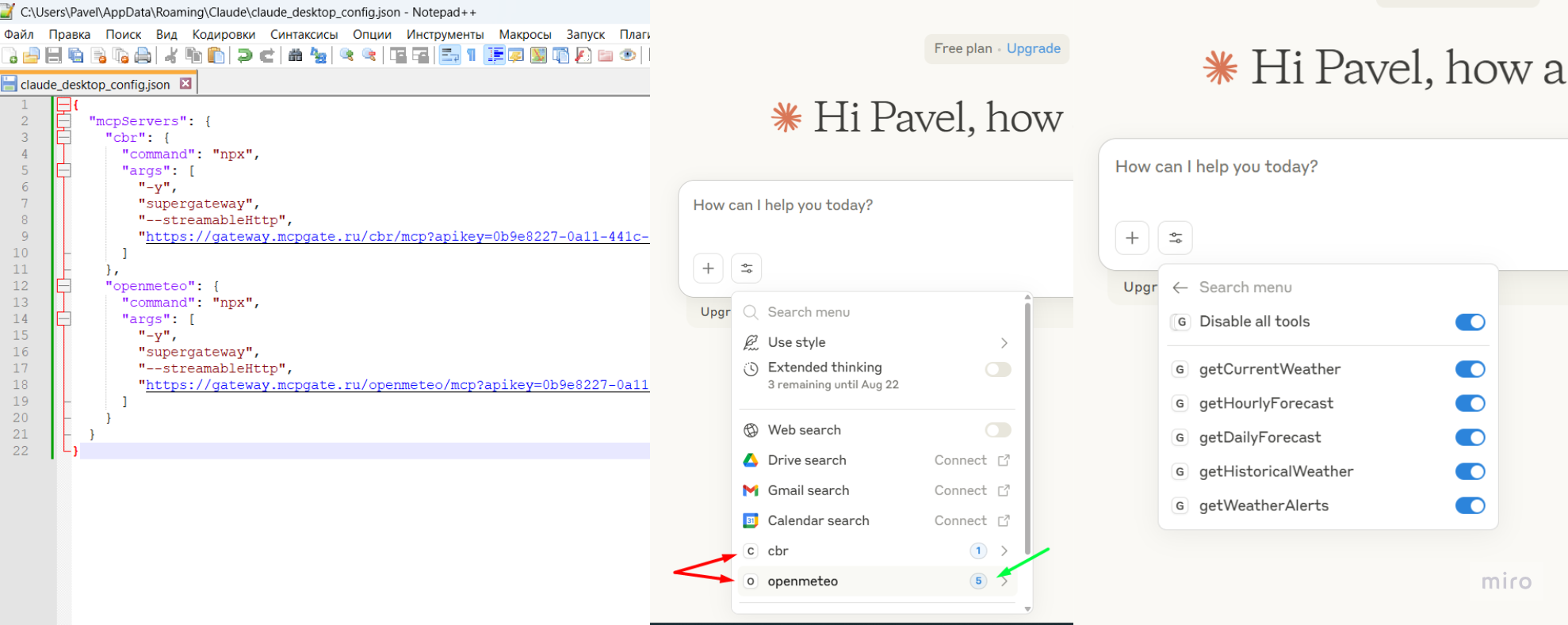Click the Close document toolbar icon

[x=99, y=55]
